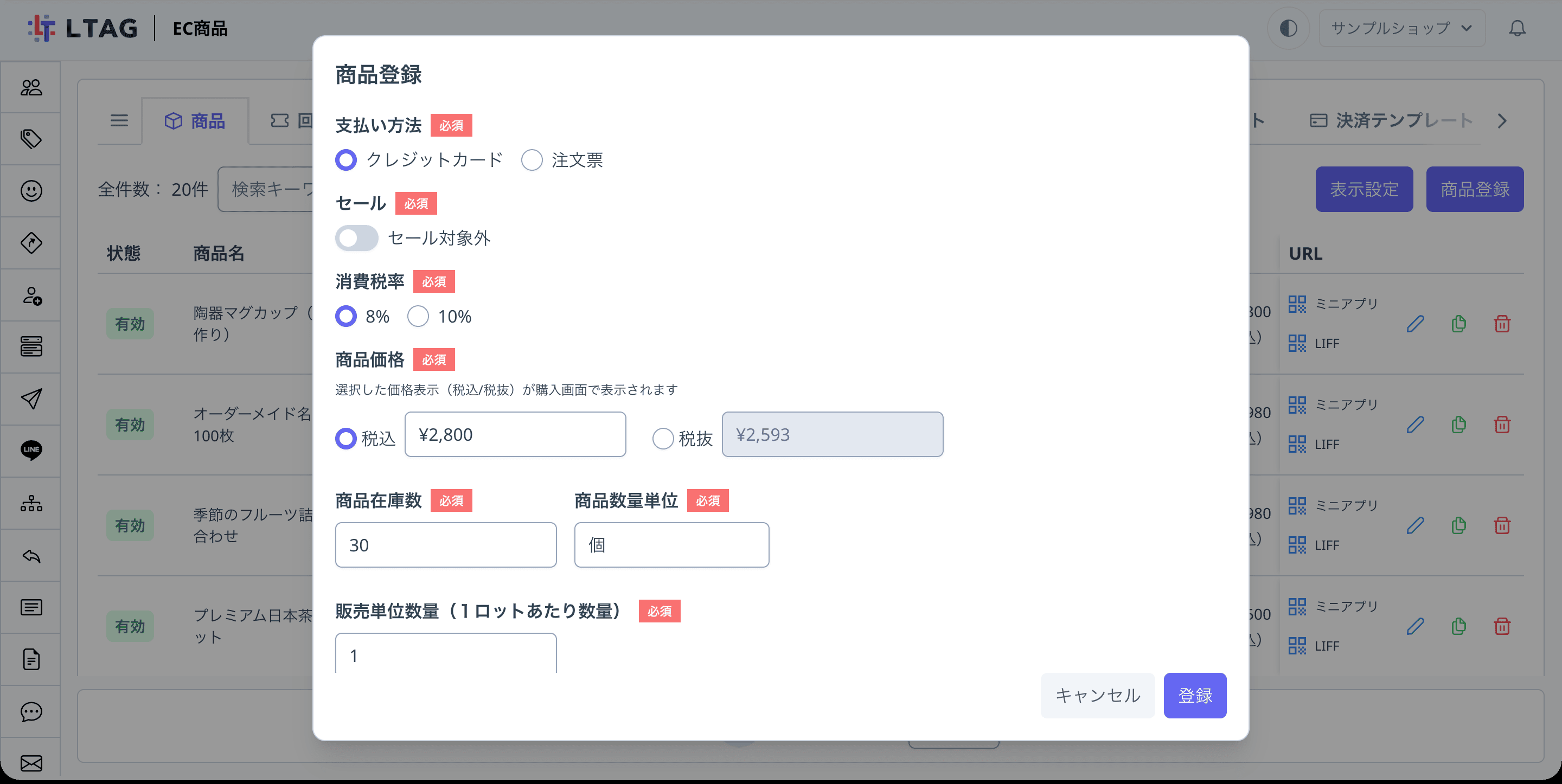
Task: Toggle the dark mode contrast icon
Action: (x=1288, y=29)
